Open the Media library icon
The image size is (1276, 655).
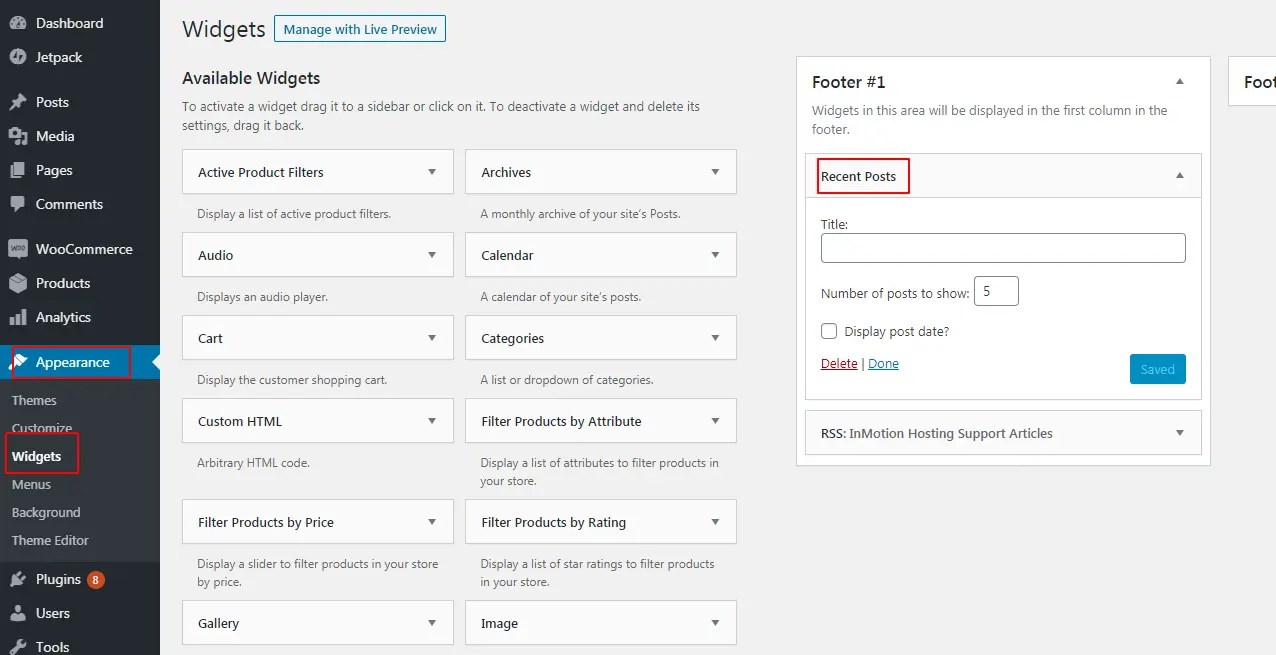[x=17, y=136]
